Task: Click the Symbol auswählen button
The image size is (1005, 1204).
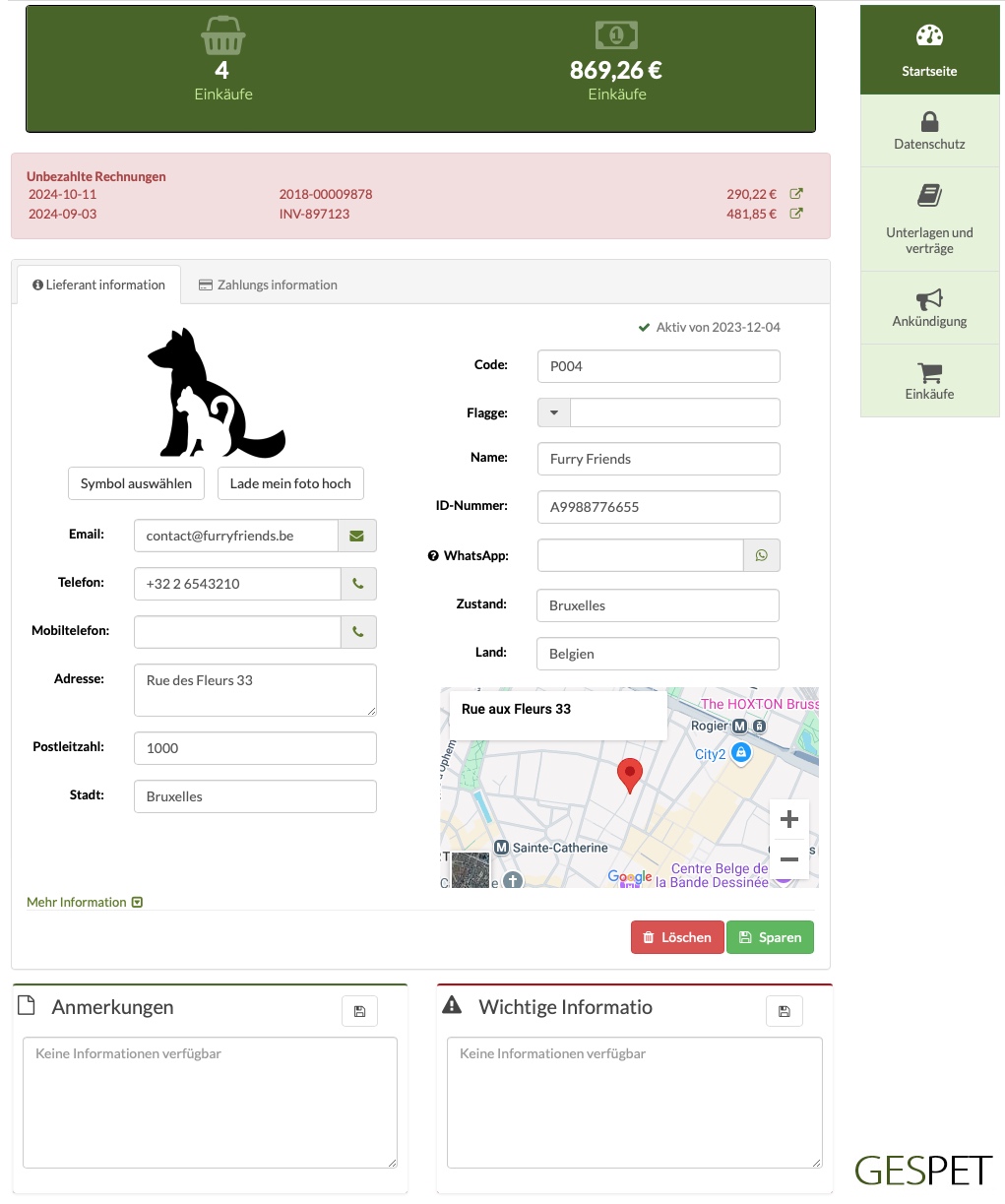Action: click(x=136, y=483)
